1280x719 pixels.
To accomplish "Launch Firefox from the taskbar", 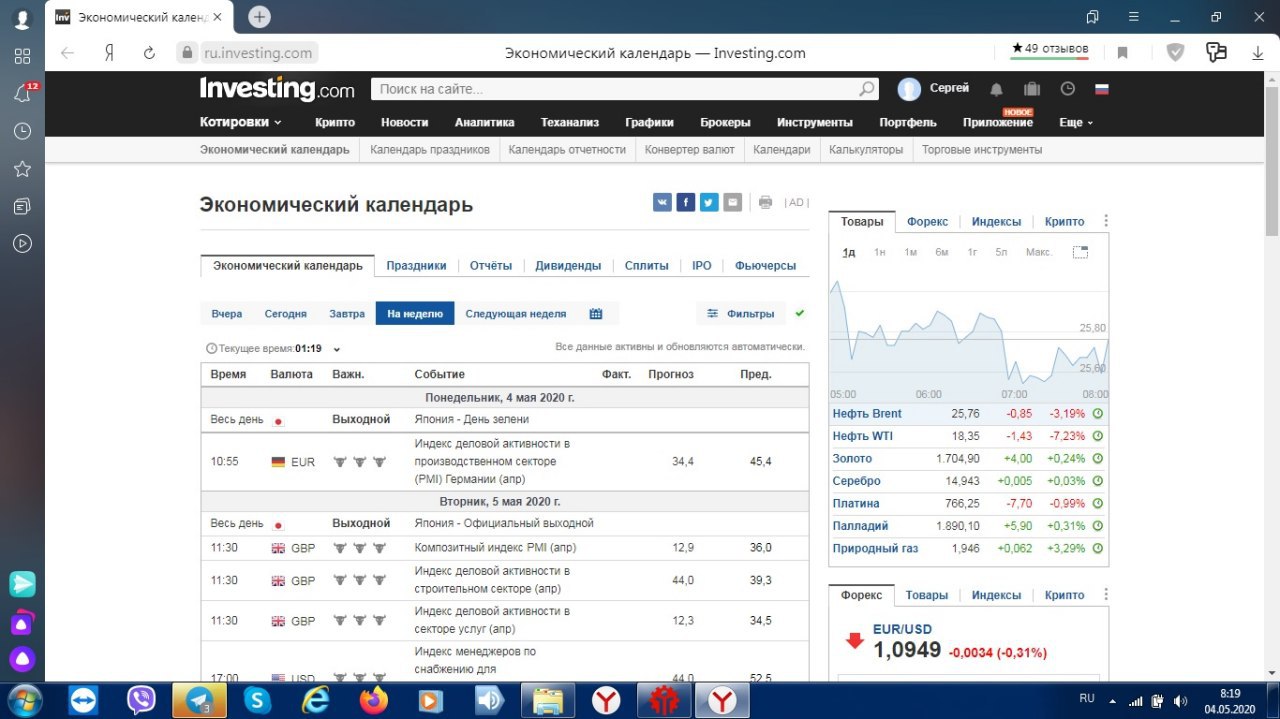I will click(x=373, y=700).
